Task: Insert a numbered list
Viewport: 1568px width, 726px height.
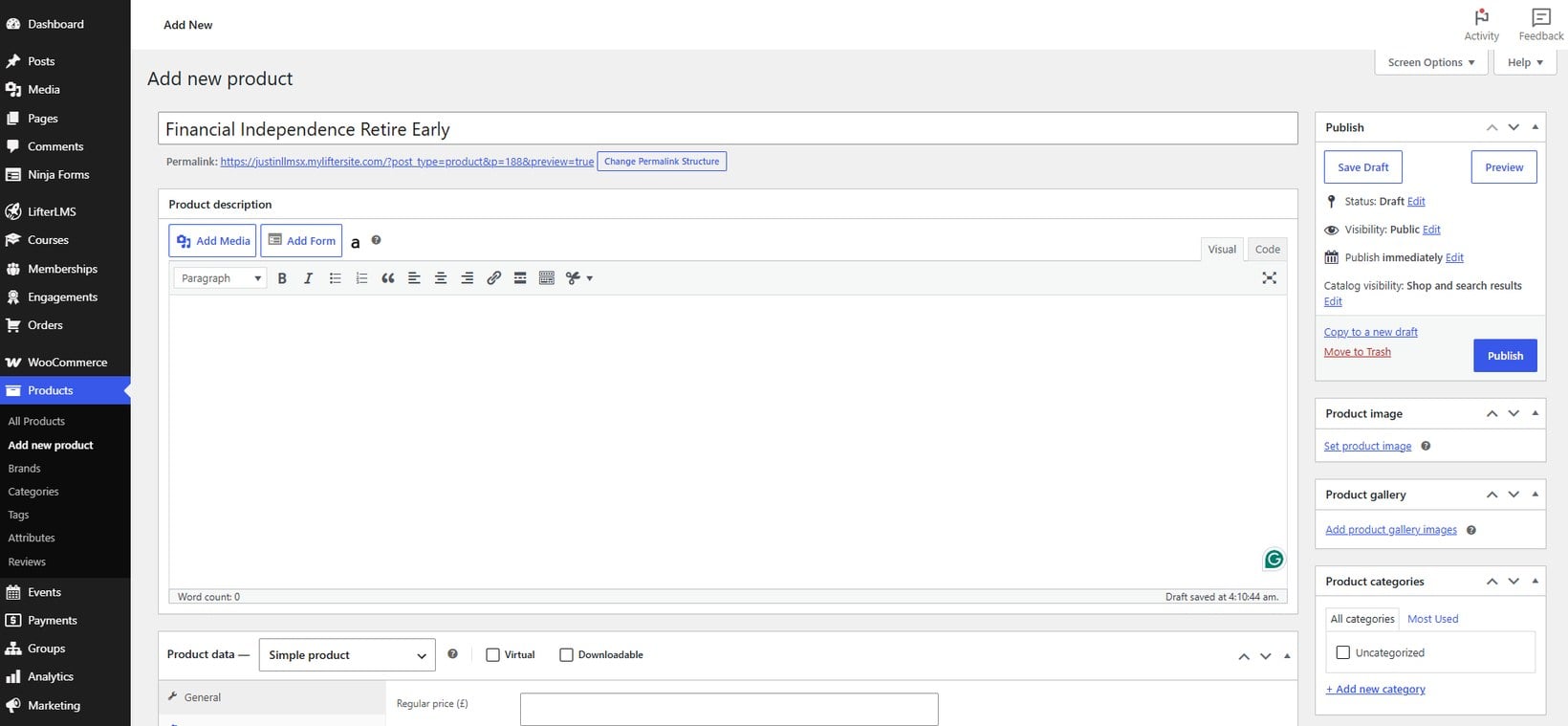Action: point(361,278)
